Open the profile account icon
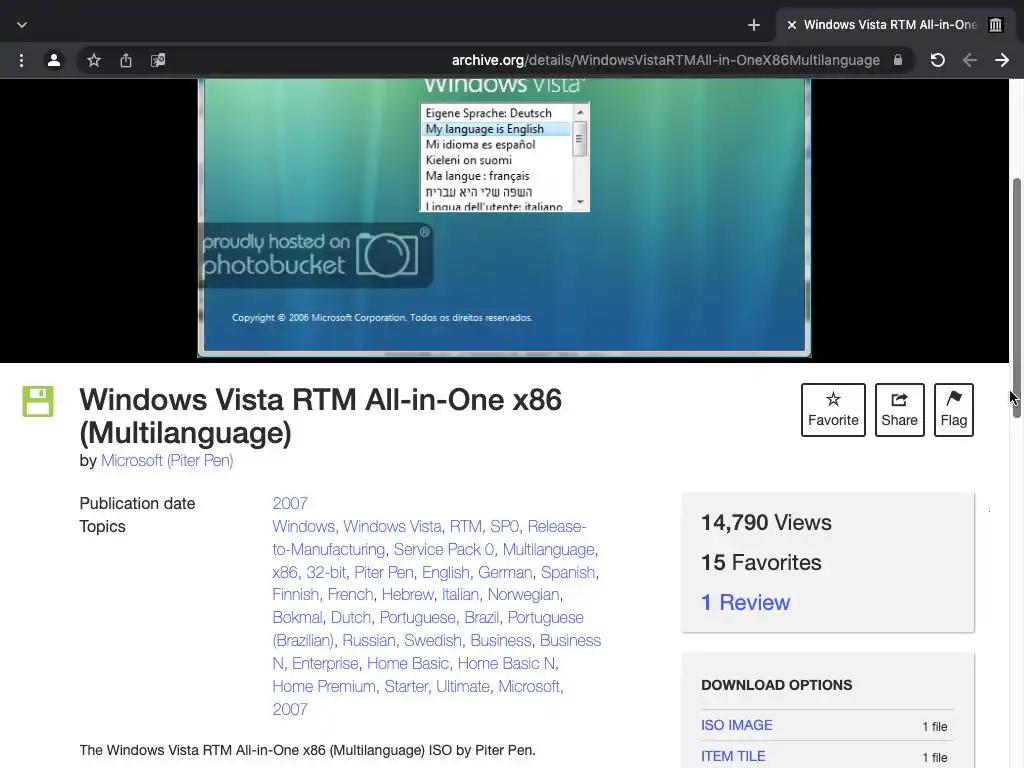 pyautogui.click(x=54, y=61)
